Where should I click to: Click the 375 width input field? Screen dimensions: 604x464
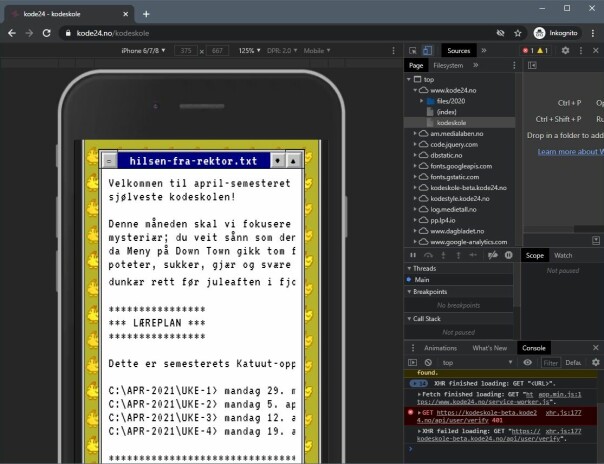[186, 50]
